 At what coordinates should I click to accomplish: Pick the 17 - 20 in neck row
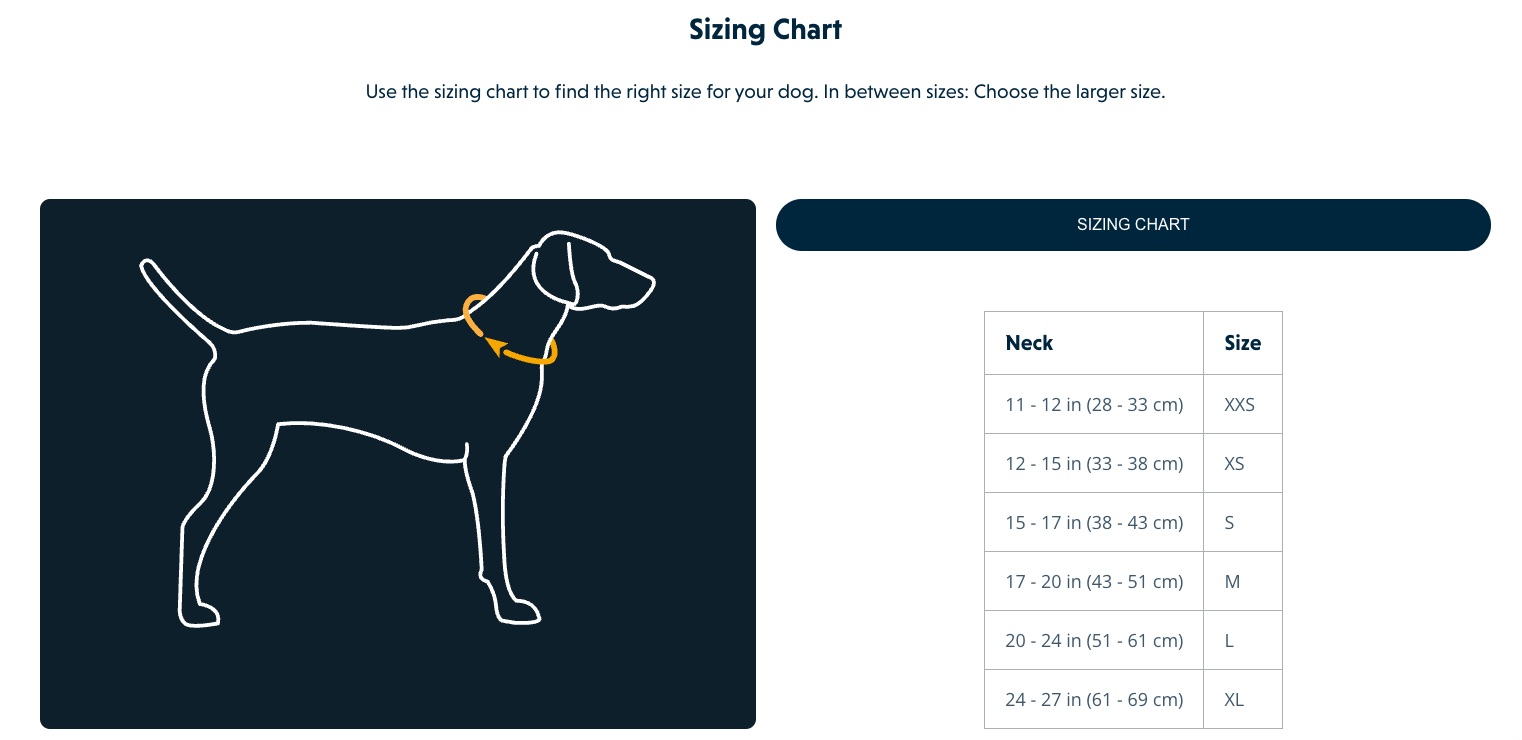(x=1094, y=582)
